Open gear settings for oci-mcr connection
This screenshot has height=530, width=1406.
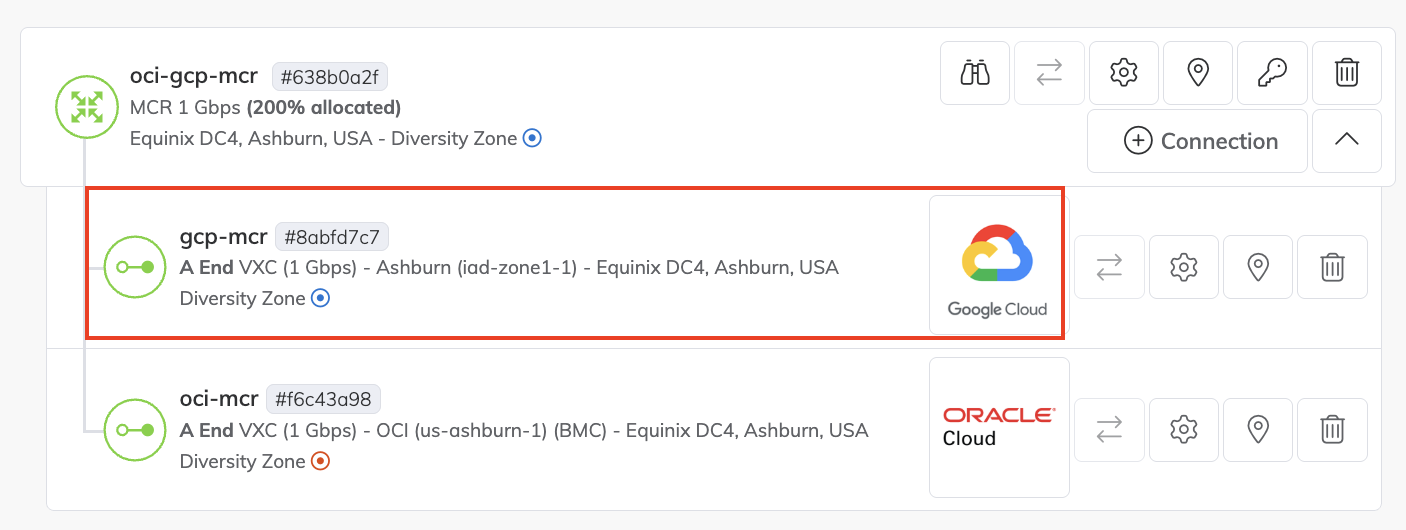click(x=1184, y=429)
